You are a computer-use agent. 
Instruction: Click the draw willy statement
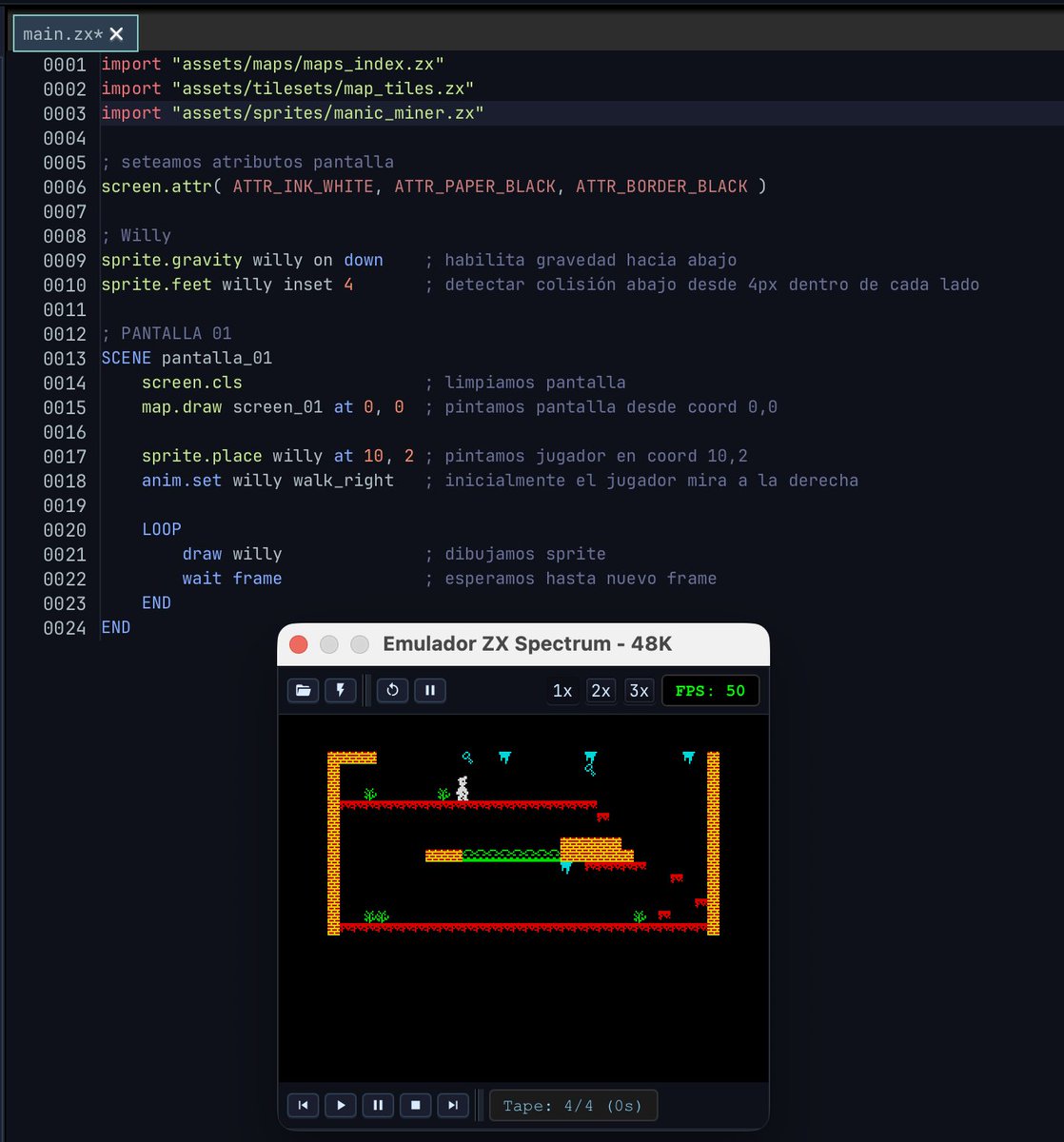(x=232, y=554)
